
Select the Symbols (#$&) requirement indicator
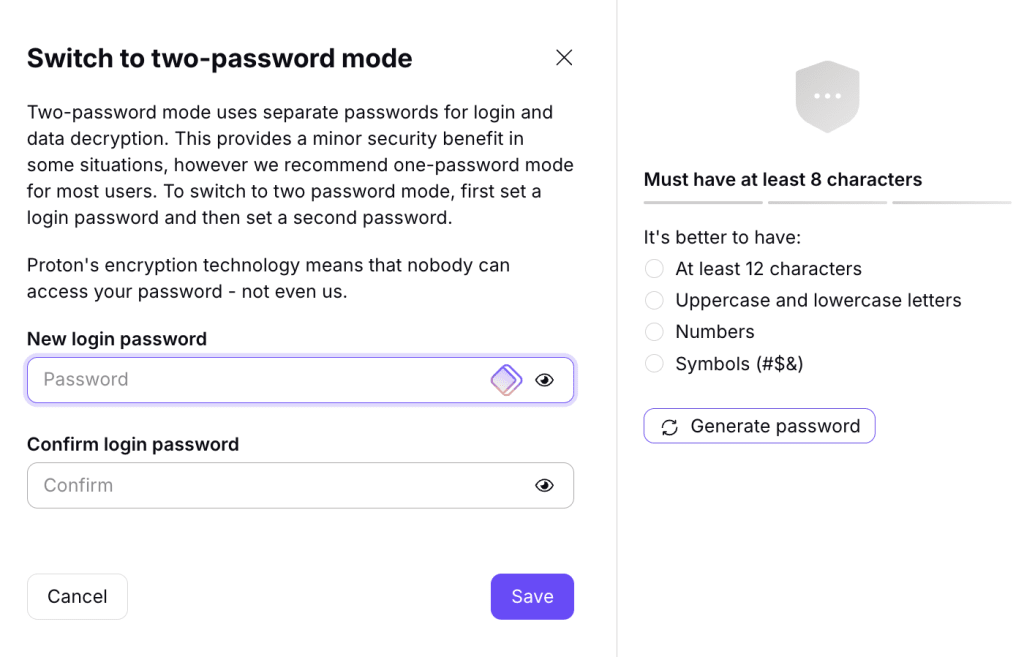pos(654,363)
